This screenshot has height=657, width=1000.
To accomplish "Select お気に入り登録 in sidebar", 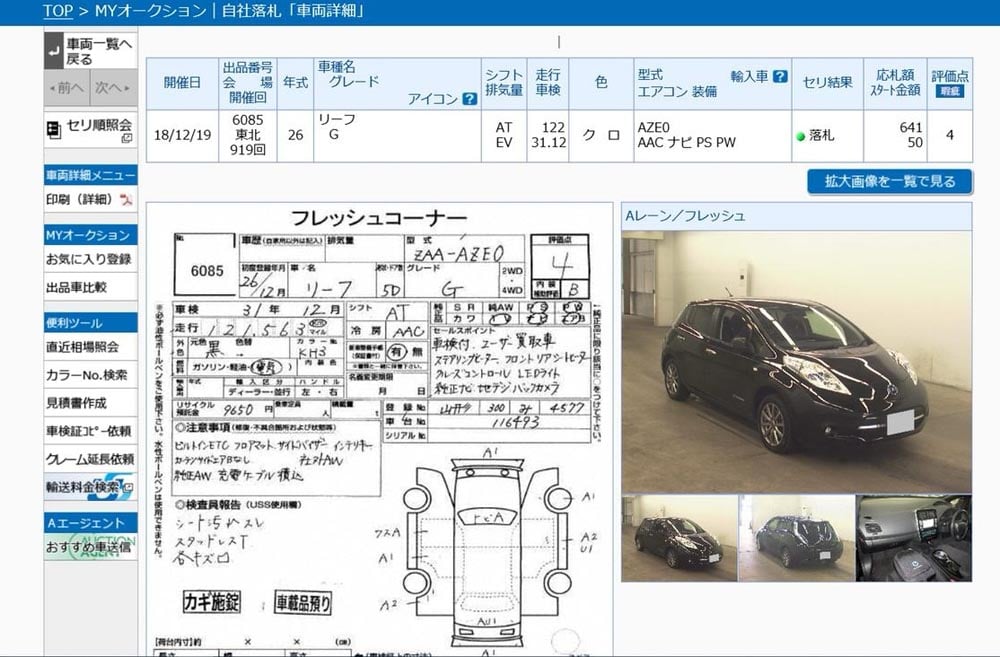I will point(91,259).
